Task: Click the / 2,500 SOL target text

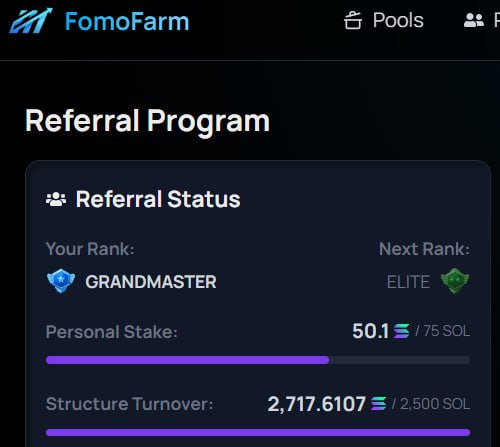Action: [x=431, y=404]
